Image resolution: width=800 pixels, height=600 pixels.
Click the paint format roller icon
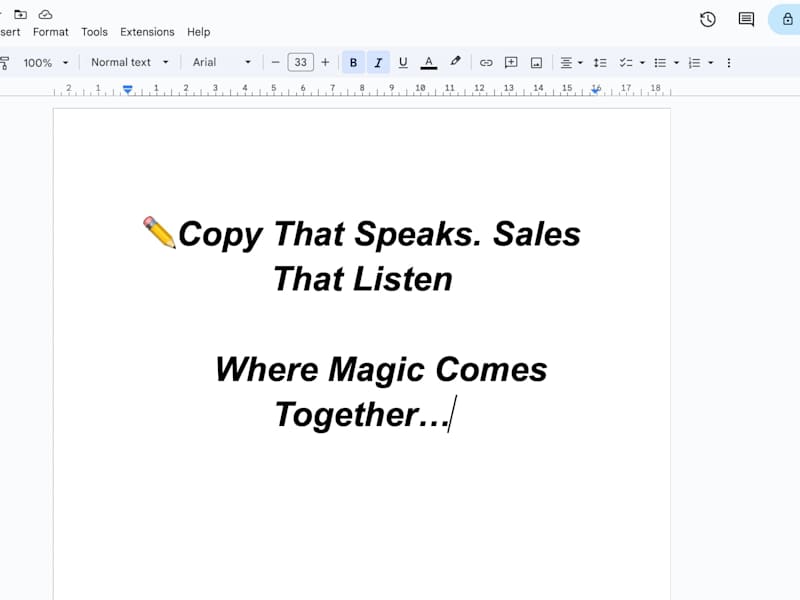[x=5, y=63]
